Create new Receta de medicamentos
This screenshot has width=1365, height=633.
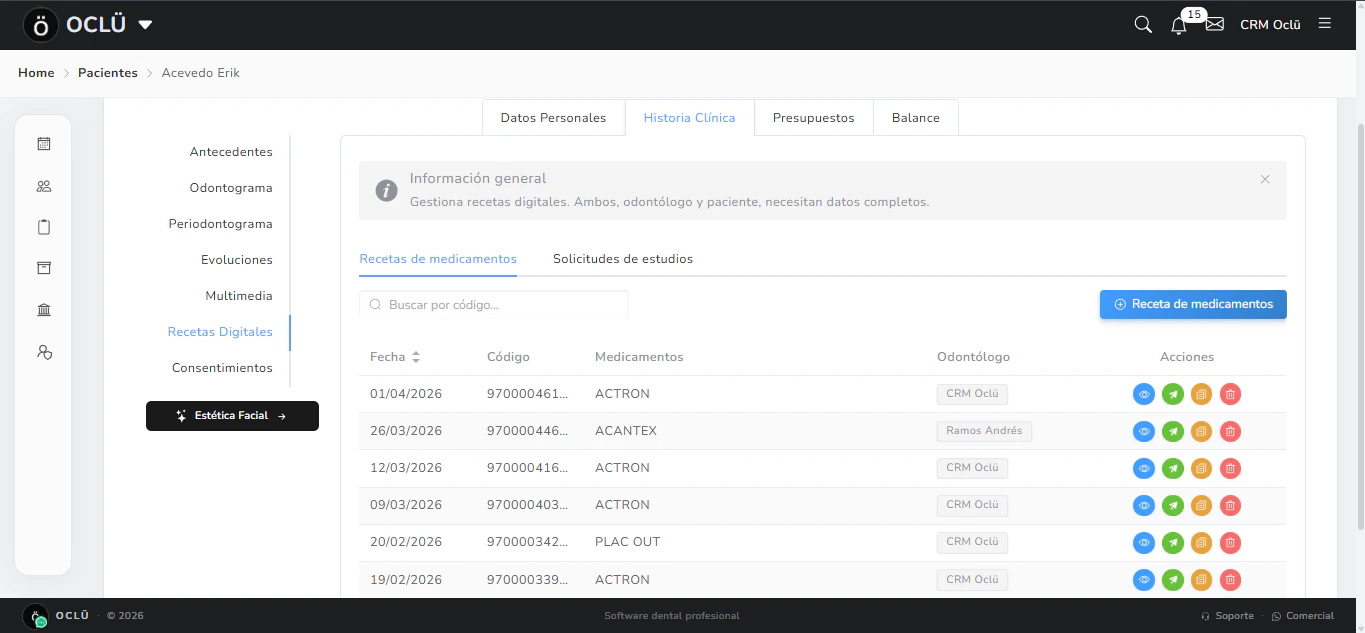pyautogui.click(x=1193, y=304)
